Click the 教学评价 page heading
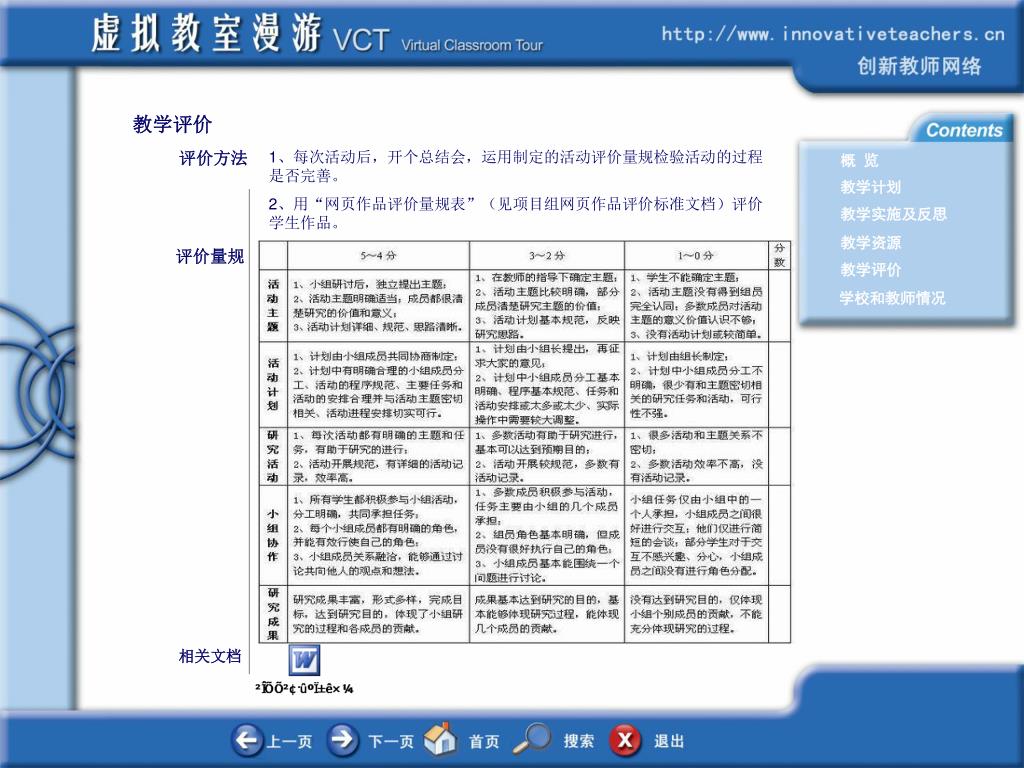The image size is (1024, 768). (172, 124)
